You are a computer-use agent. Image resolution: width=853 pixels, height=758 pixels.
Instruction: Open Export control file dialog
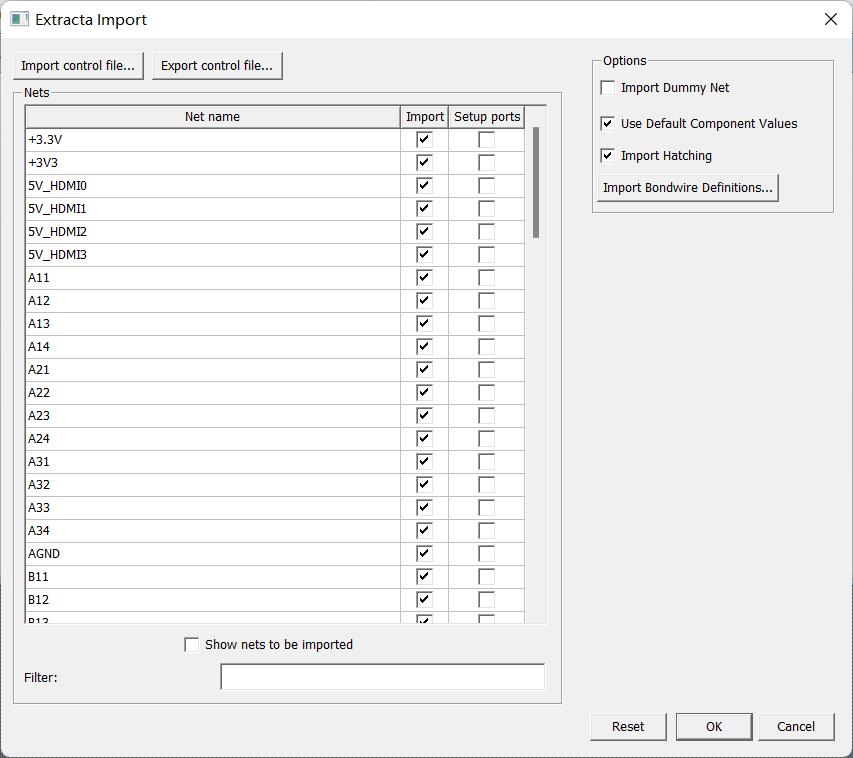[x=216, y=65]
